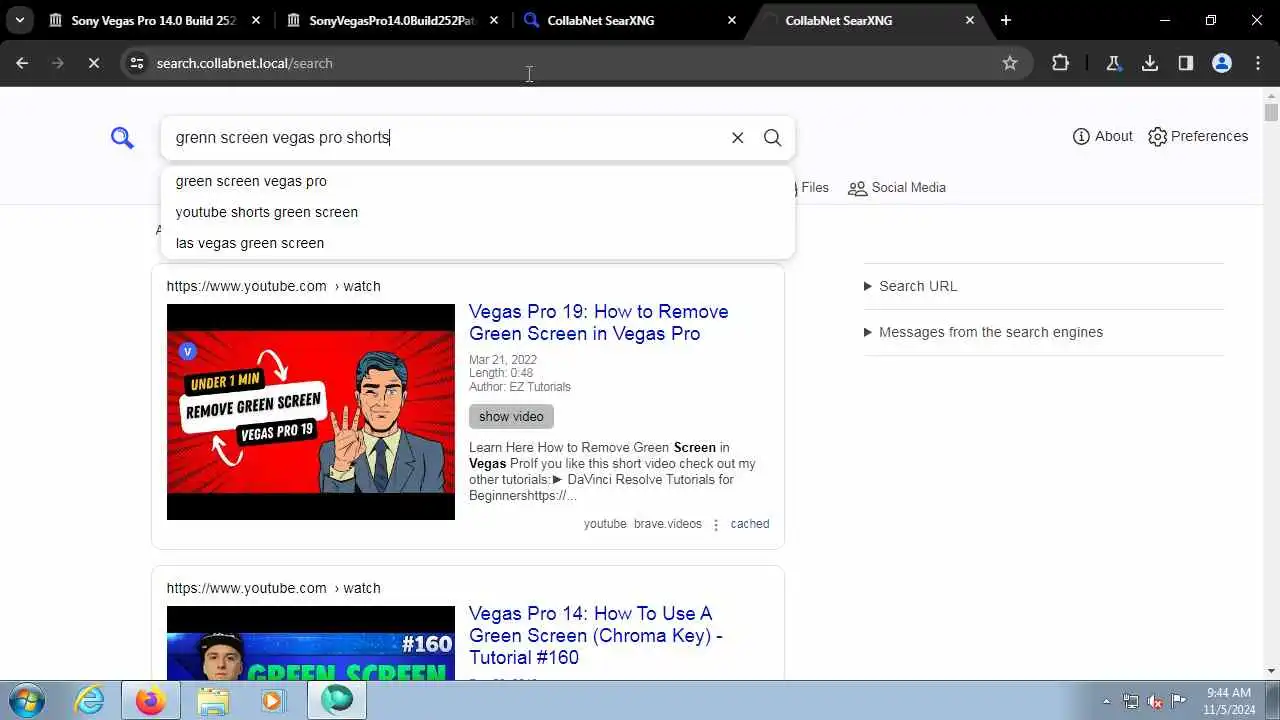Click the search query input field
This screenshot has width=1280, height=720.
pos(446,137)
